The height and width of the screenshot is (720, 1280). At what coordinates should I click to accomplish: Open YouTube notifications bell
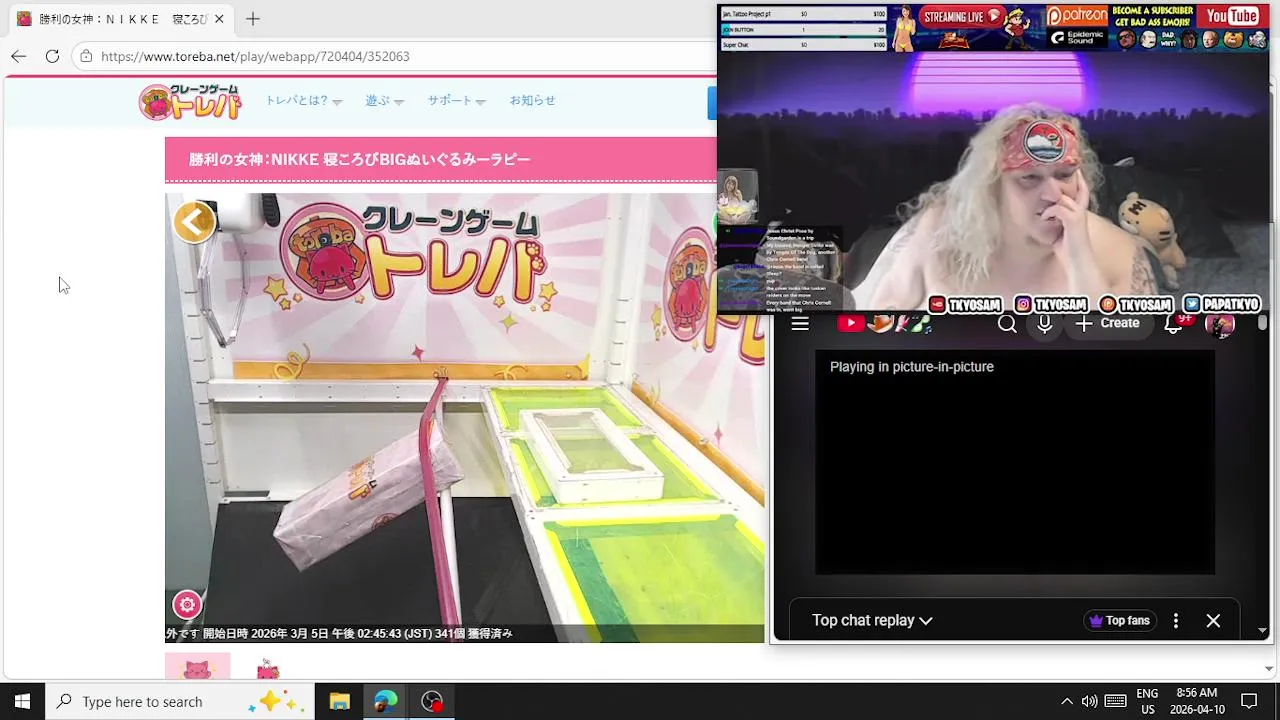tap(1175, 323)
